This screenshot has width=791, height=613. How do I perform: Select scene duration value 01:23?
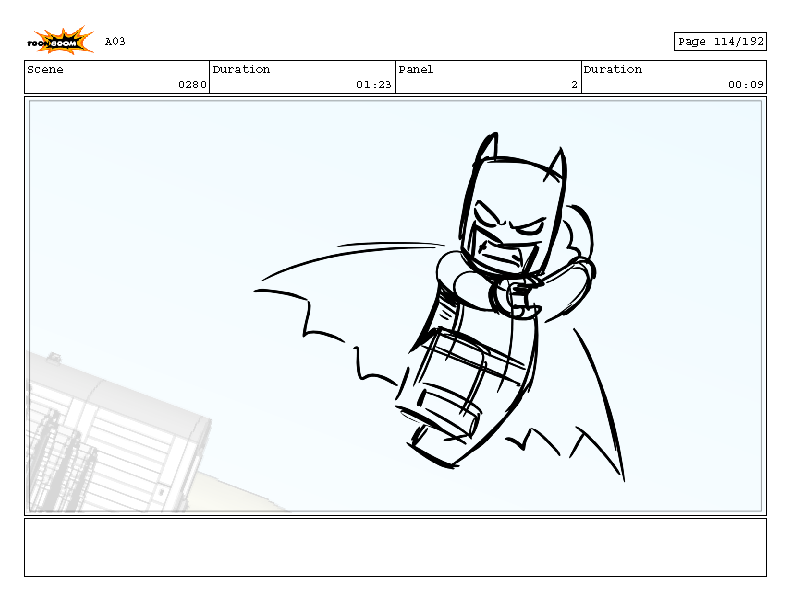[373, 85]
